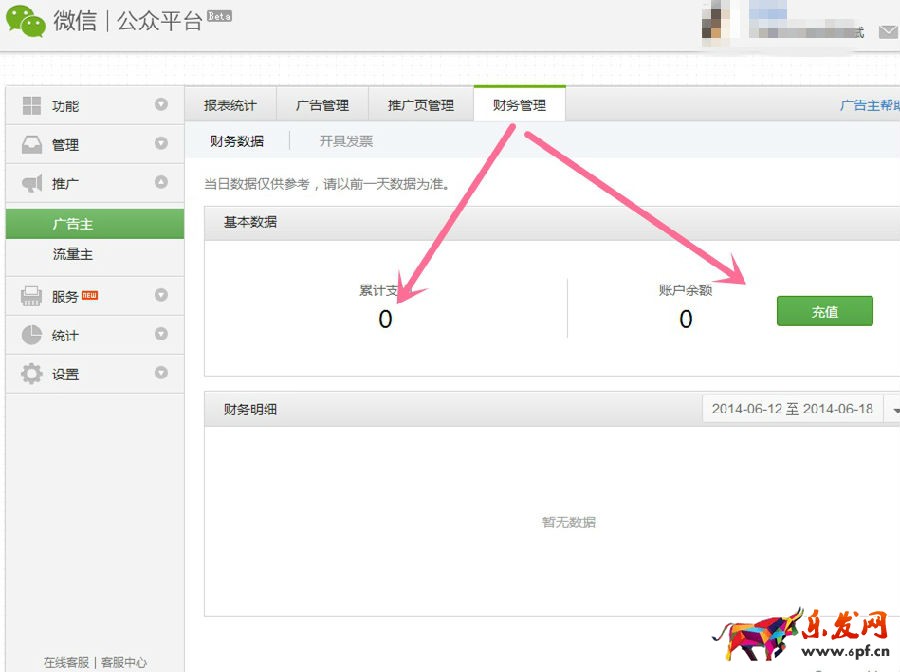
Task: Open the 开具发票 sub-tab
Action: [346, 142]
